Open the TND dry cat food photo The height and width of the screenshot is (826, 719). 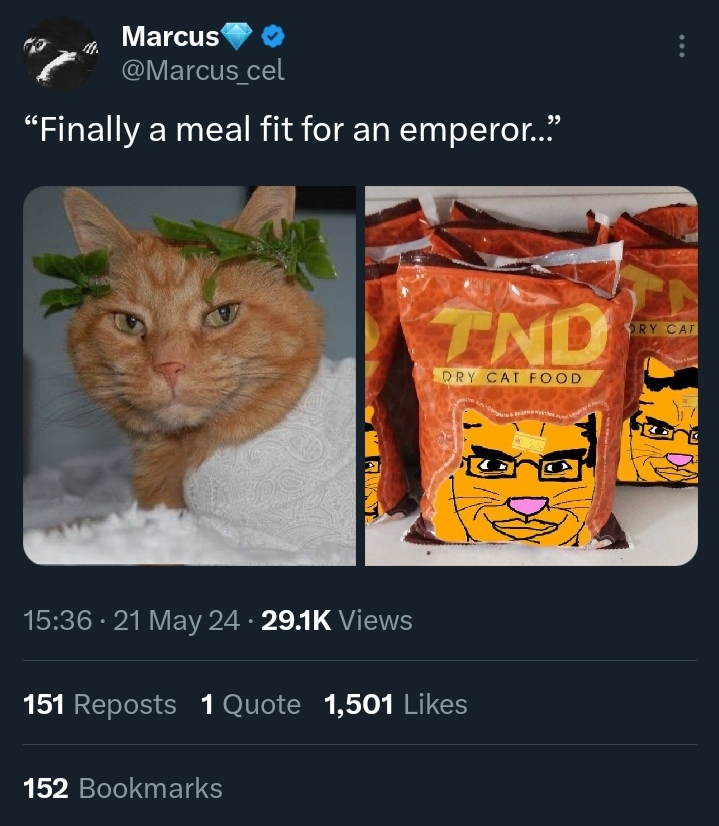(x=531, y=376)
